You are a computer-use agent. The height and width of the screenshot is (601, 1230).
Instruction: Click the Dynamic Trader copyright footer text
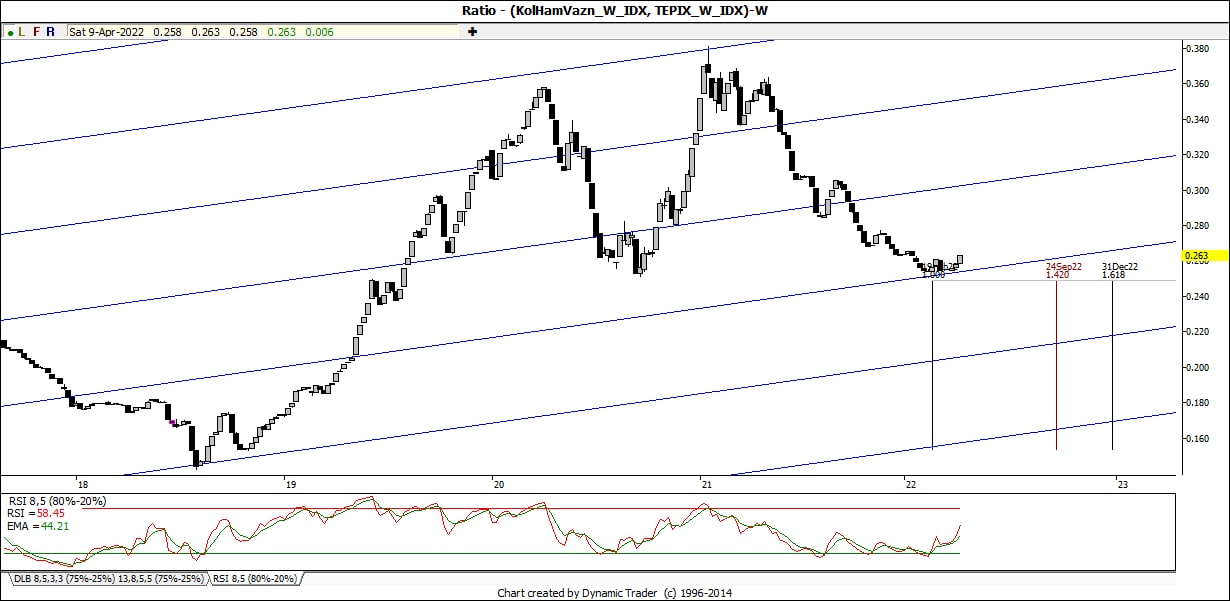coord(615,593)
